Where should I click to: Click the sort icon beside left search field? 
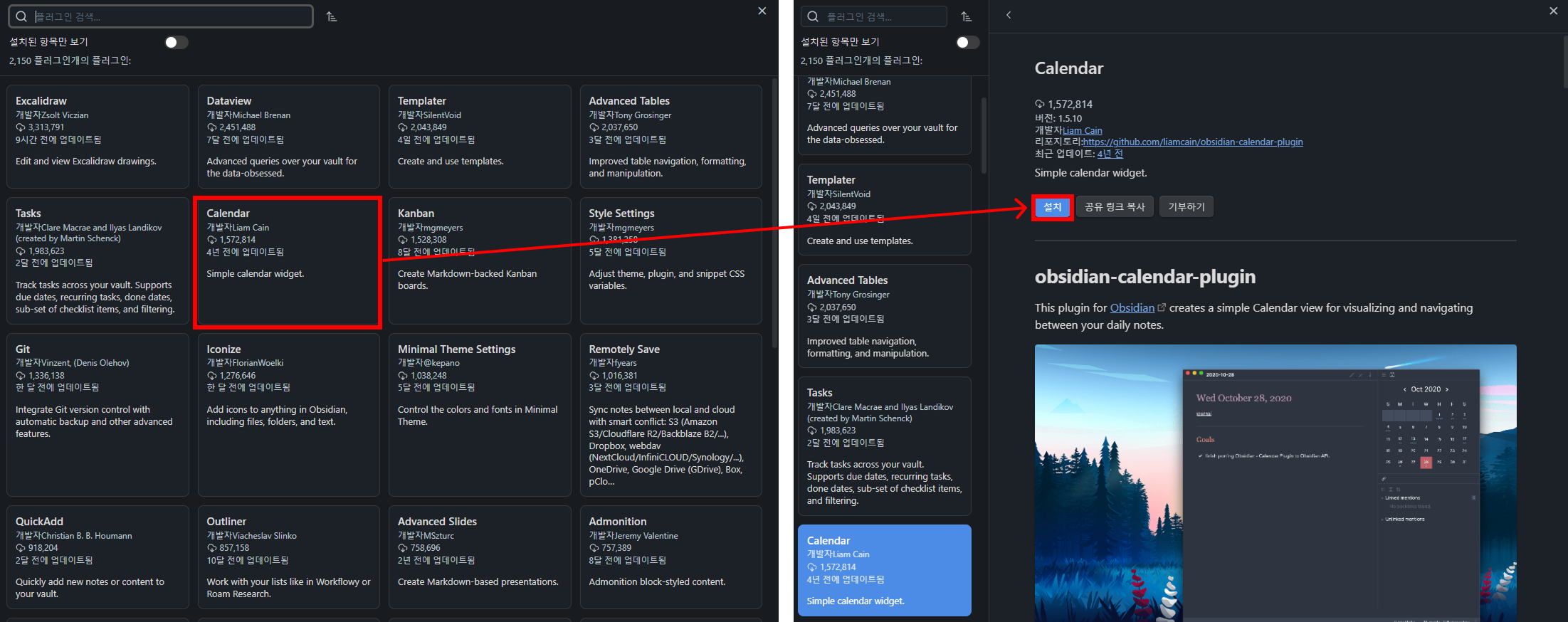click(x=332, y=16)
